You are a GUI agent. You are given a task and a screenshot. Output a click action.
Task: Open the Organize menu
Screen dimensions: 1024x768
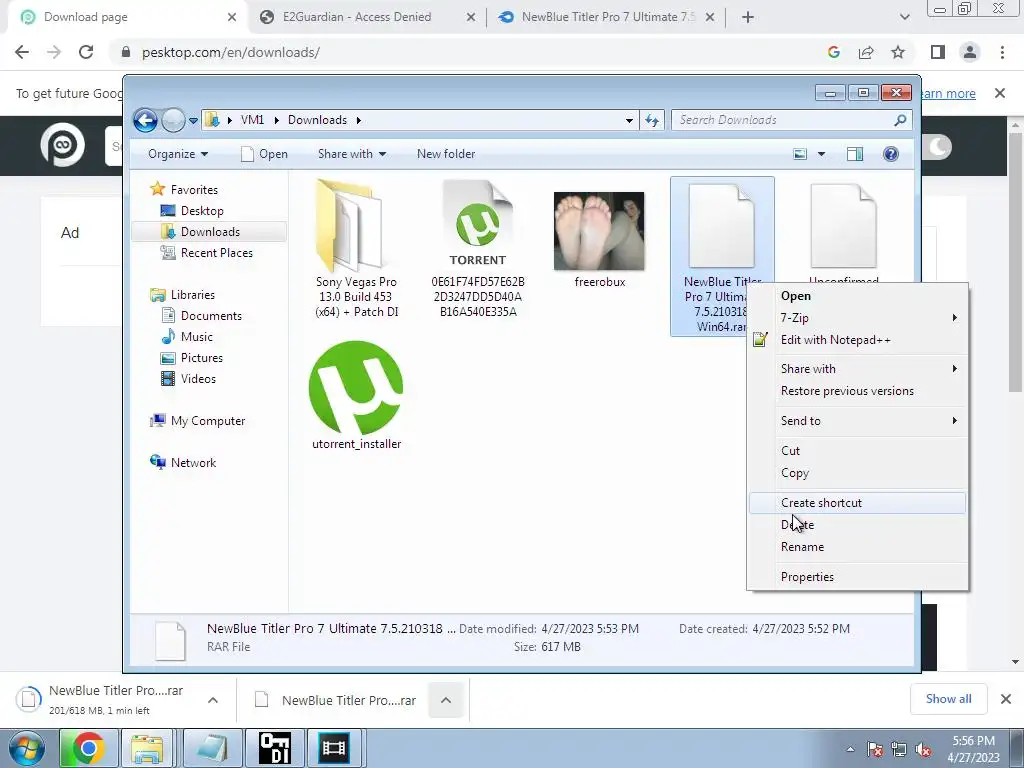click(x=178, y=154)
